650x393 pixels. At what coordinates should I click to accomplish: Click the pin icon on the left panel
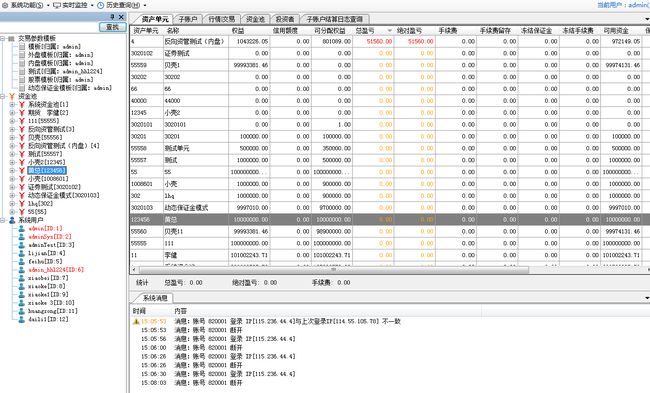[x=112, y=17]
